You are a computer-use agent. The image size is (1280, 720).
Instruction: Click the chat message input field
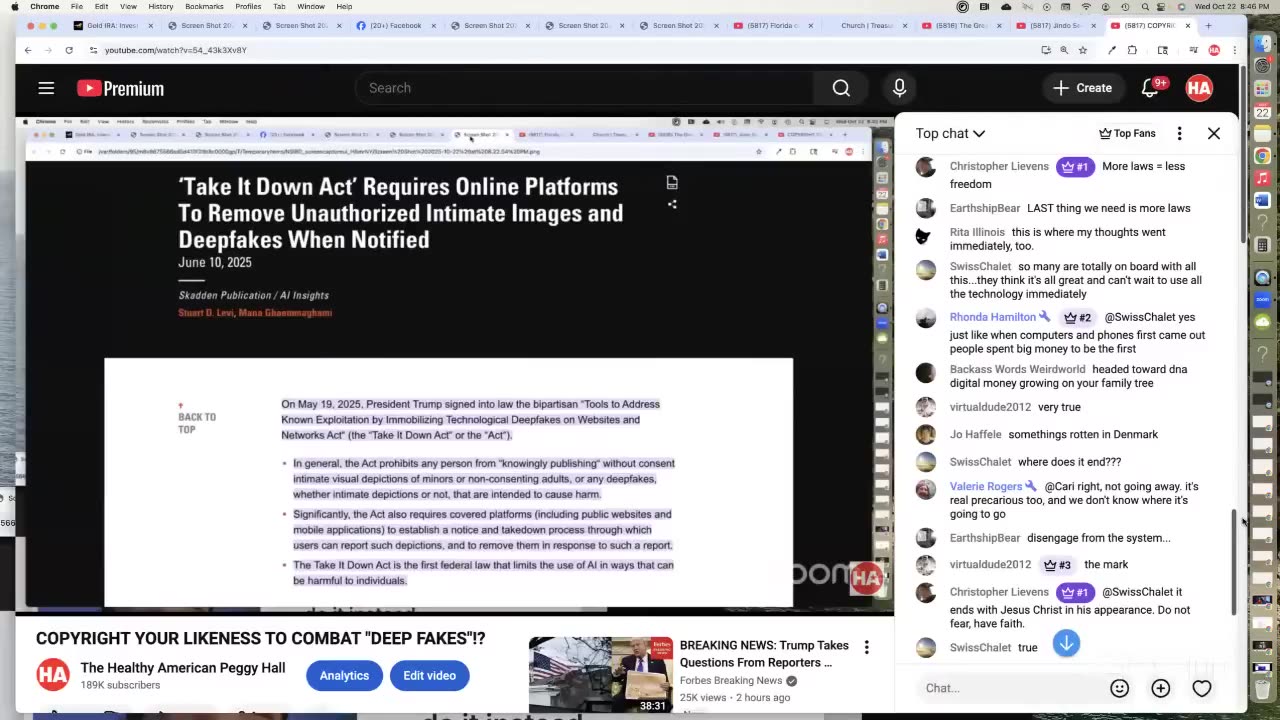pos(1010,688)
